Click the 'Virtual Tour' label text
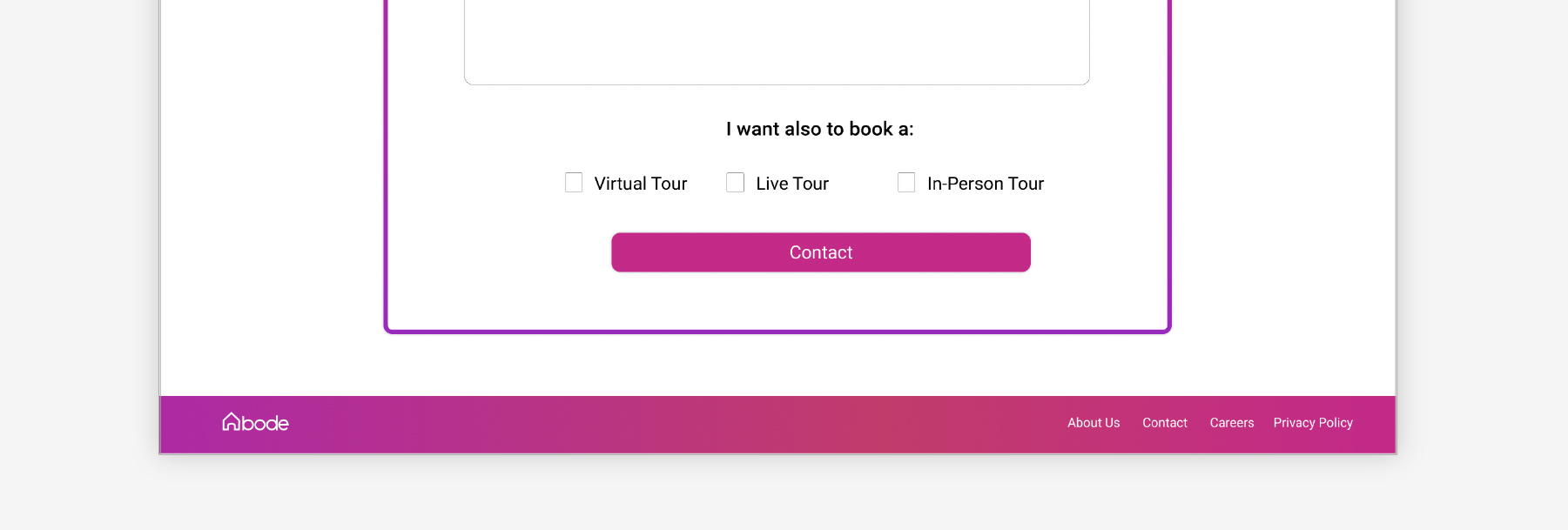The height and width of the screenshot is (530, 1568). [641, 184]
